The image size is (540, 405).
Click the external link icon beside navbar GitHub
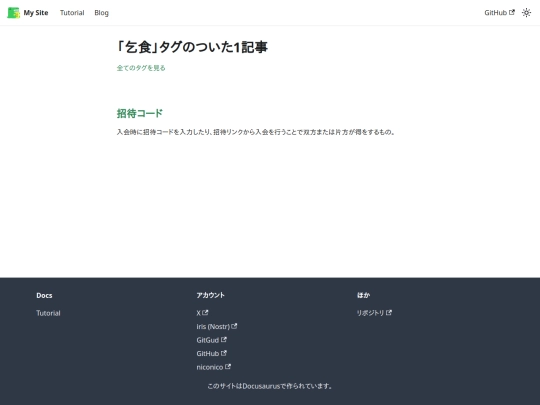coord(512,12)
